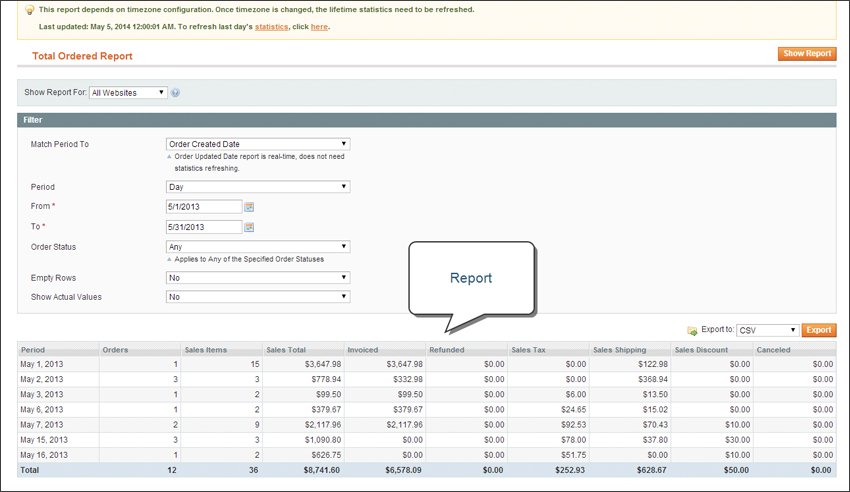Image resolution: width=850 pixels, height=492 pixels.
Task: Click the Sales Shipping column header
Action: (630, 349)
